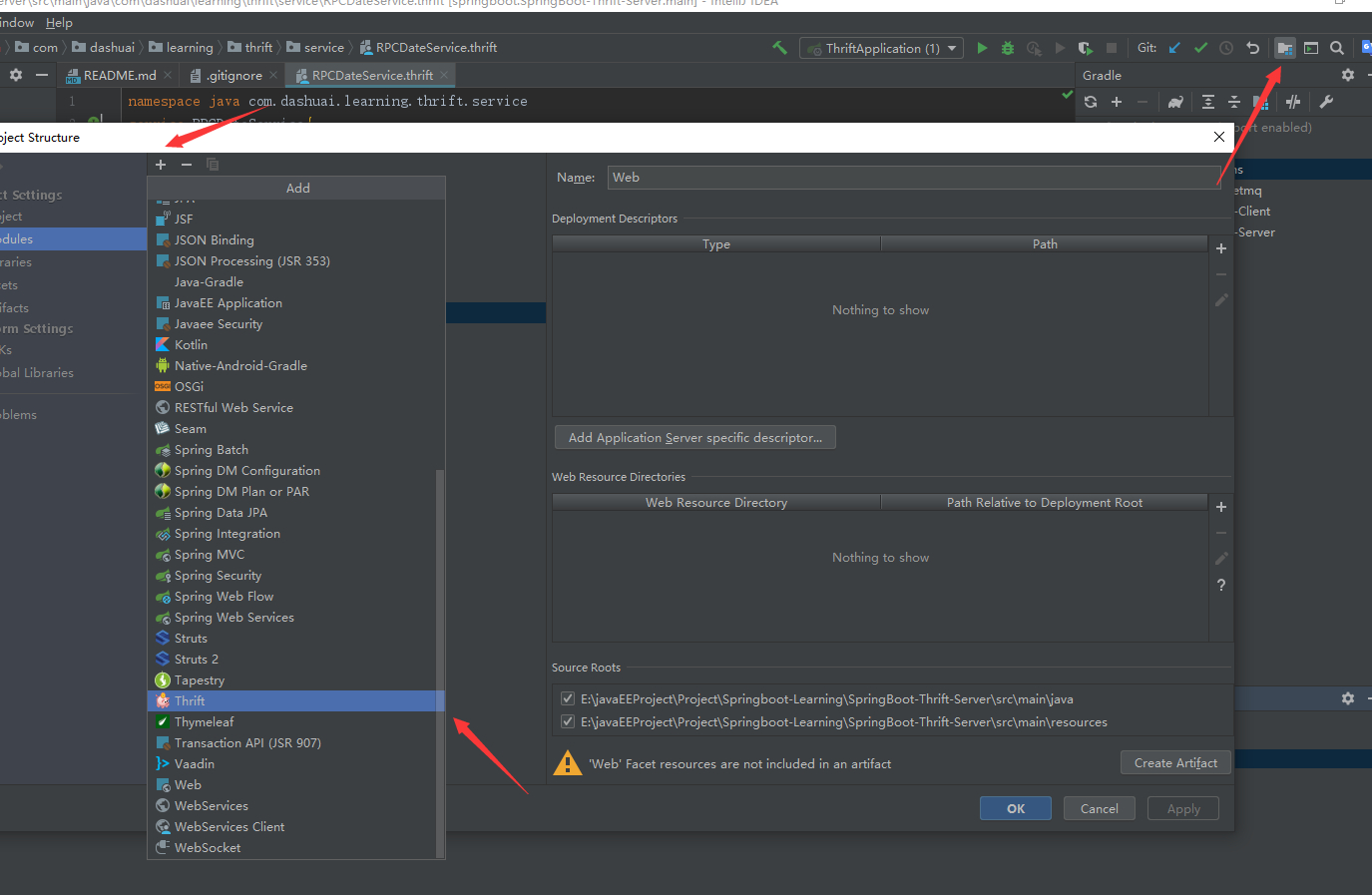Reload all Gradle projects
The height and width of the screenshot is (895, 1372).
pyautogui.click(x=1090, y=101)
